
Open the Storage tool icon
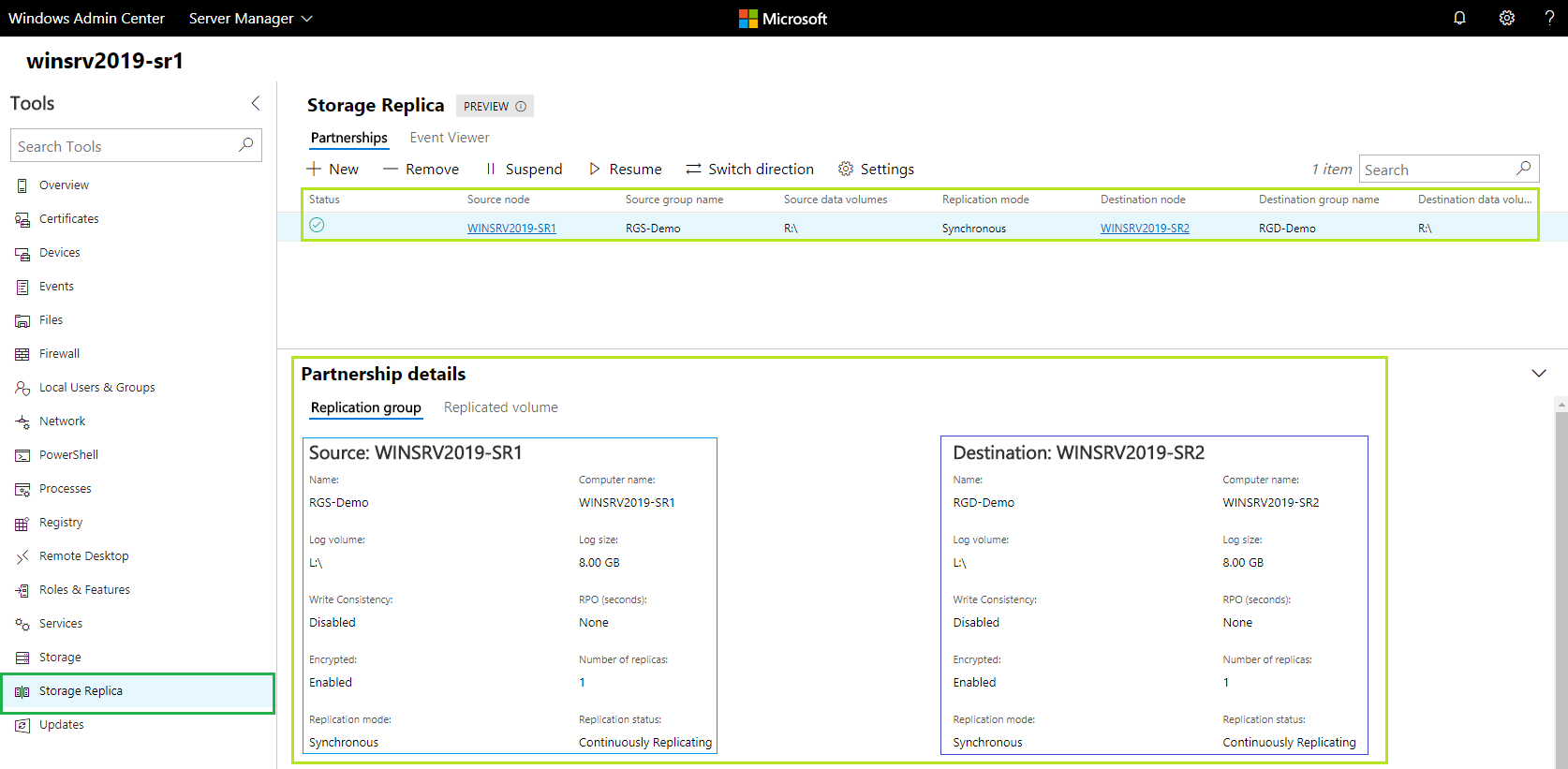[x=22, y=658]
